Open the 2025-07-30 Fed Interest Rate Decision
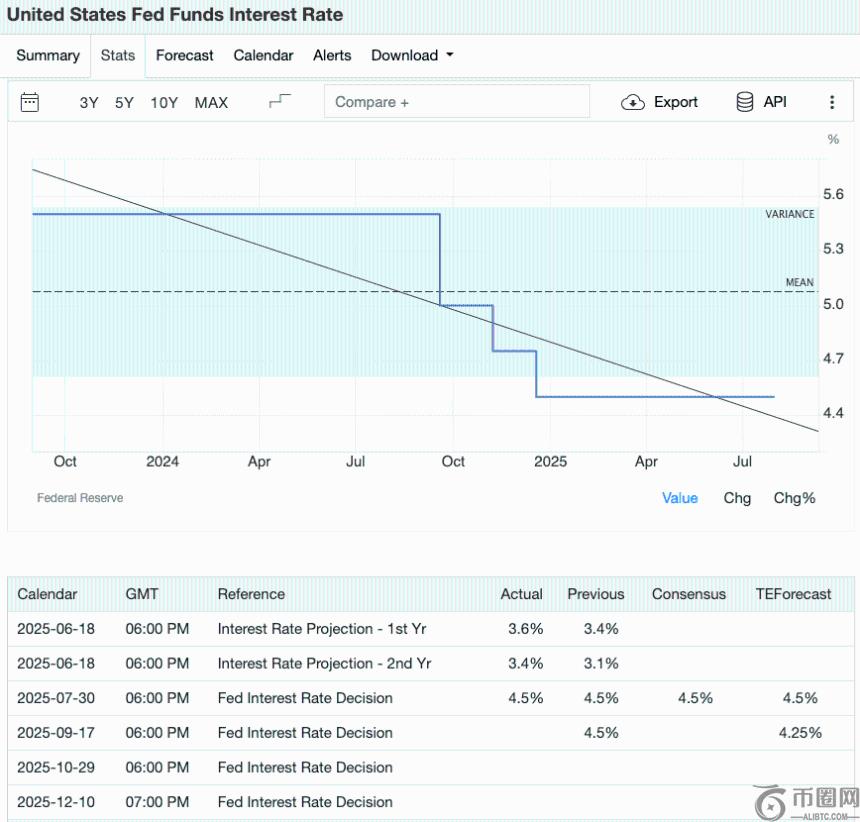This screenshot has width=860, height=822. [x=305, y=698]
